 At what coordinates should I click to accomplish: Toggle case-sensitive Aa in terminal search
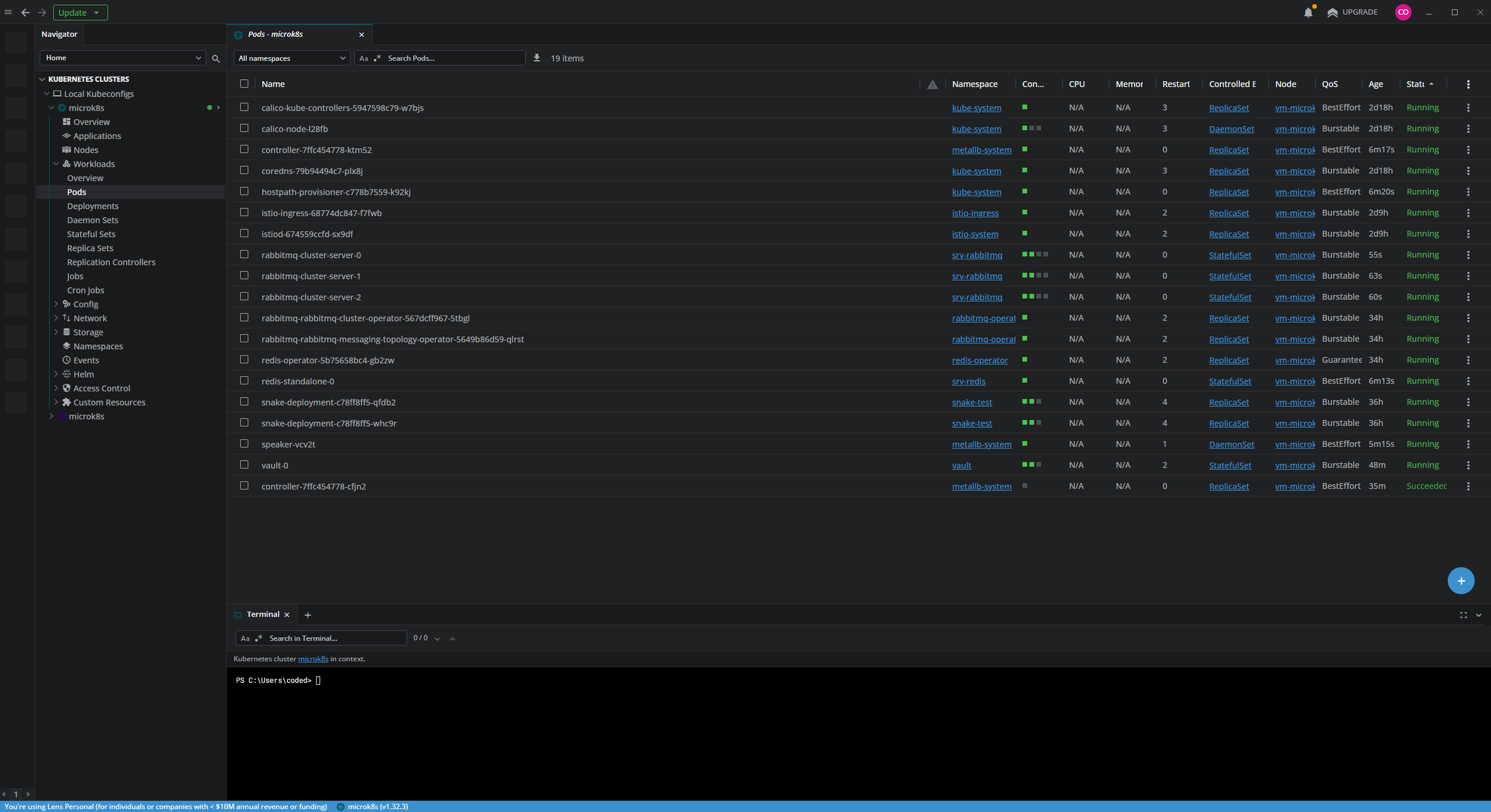tap(245, 639)
